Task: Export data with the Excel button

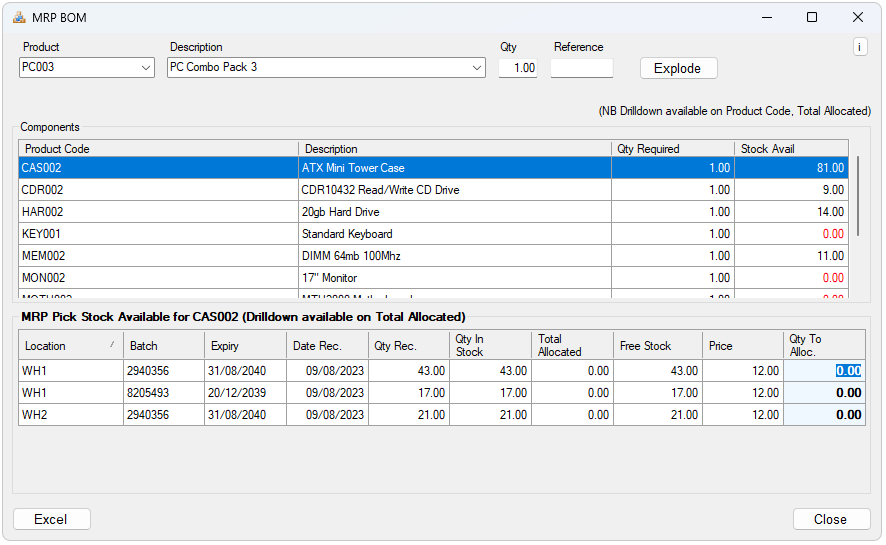Action: click(x=51, y=519)
